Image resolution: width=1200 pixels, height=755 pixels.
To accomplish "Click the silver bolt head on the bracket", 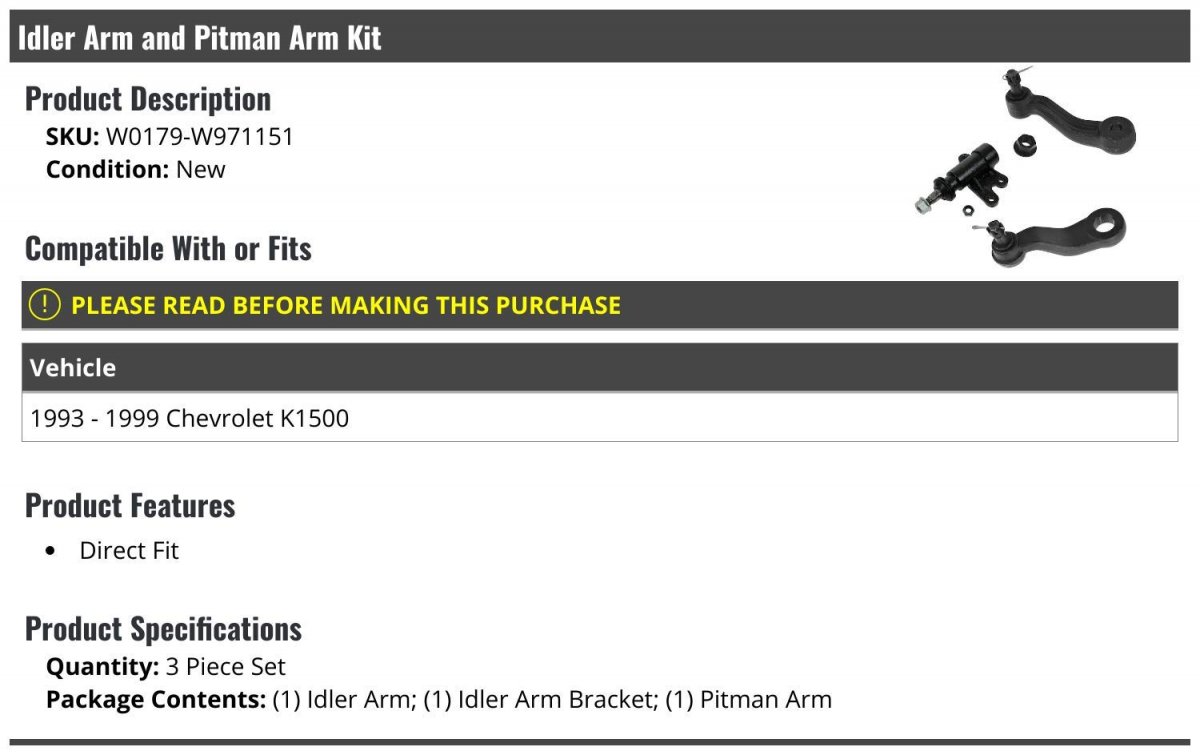I will pos(921,205).
